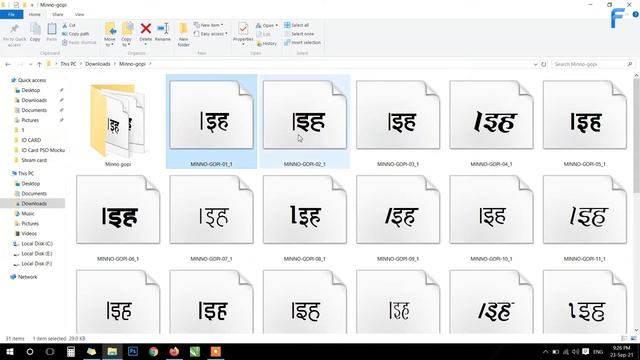Select This PC in navigation pane
This screenshot has height=360, width=640.
point(26,173)
